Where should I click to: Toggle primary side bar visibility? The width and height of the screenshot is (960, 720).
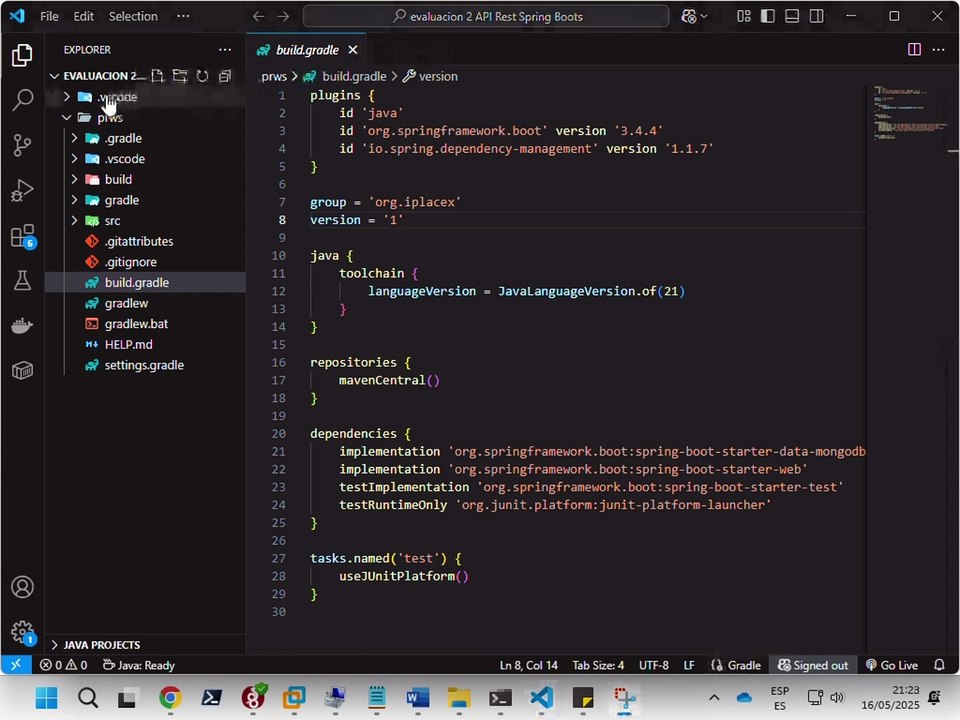click(x=768, y=17)
